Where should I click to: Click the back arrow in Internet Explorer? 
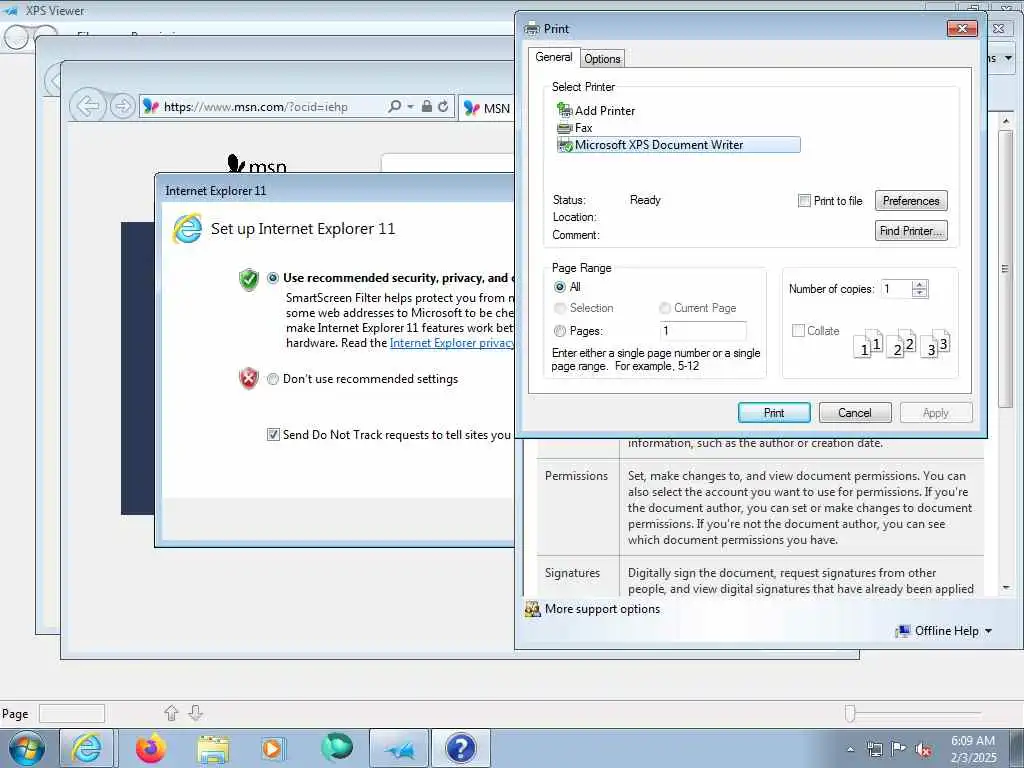tap(88, 106)
